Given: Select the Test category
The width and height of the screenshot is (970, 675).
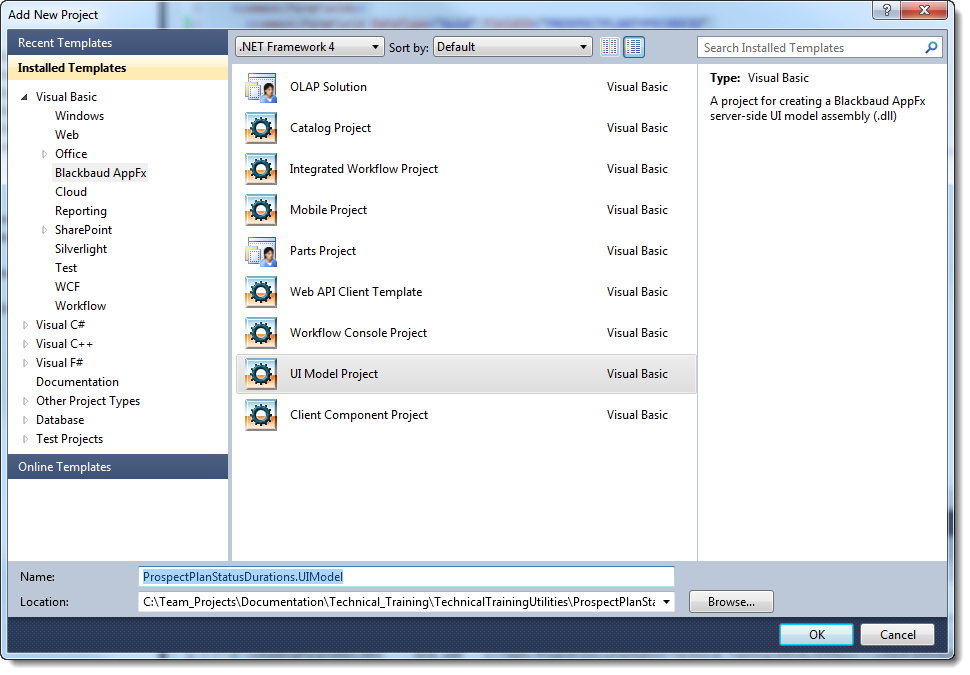Looking at the screenshot, I should 66,268.
